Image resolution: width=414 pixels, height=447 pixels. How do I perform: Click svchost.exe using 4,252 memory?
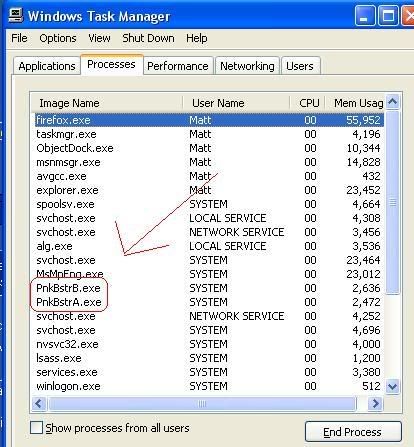click(209, 316)
